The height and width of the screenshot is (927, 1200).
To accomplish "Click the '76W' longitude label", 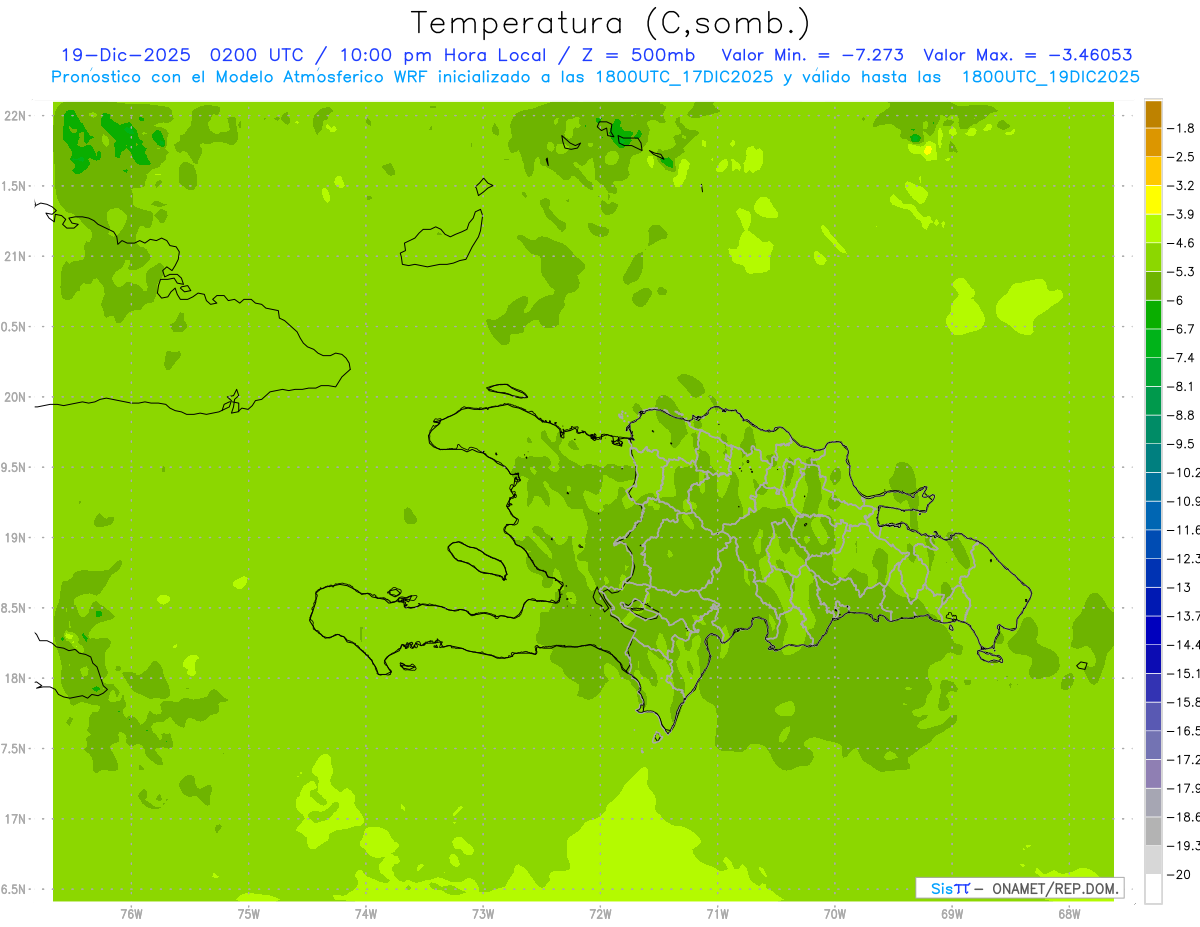I will pos(131,913).
